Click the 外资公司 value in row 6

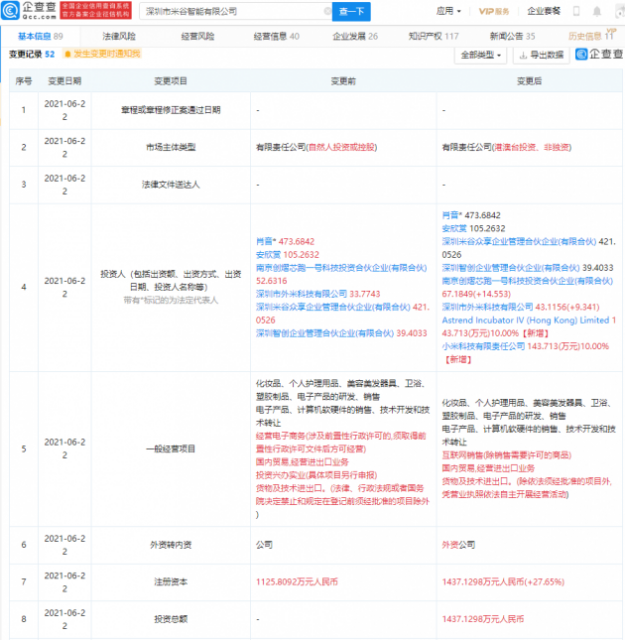tap(458, 545)
